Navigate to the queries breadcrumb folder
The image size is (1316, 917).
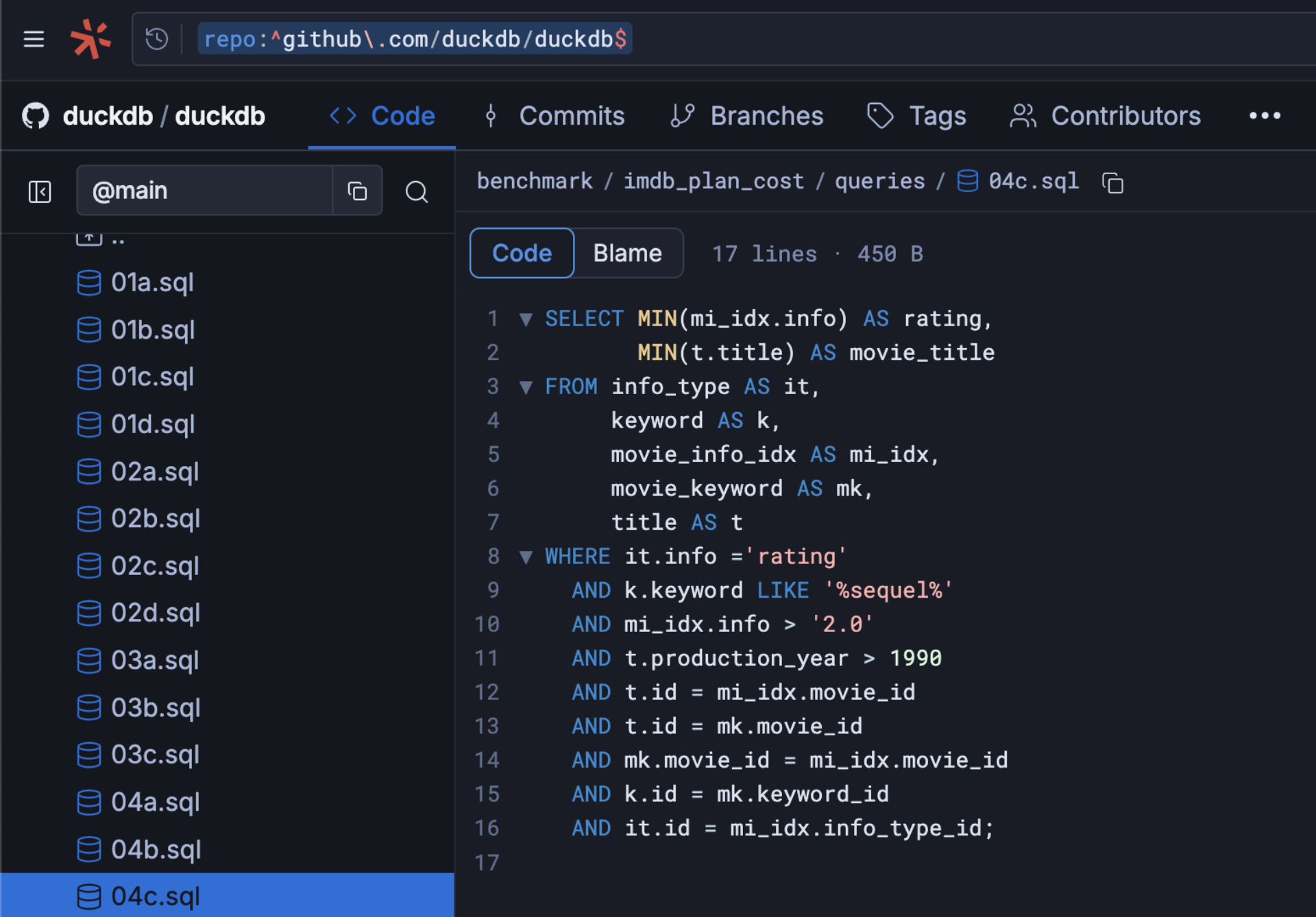[x=879, y=181]
